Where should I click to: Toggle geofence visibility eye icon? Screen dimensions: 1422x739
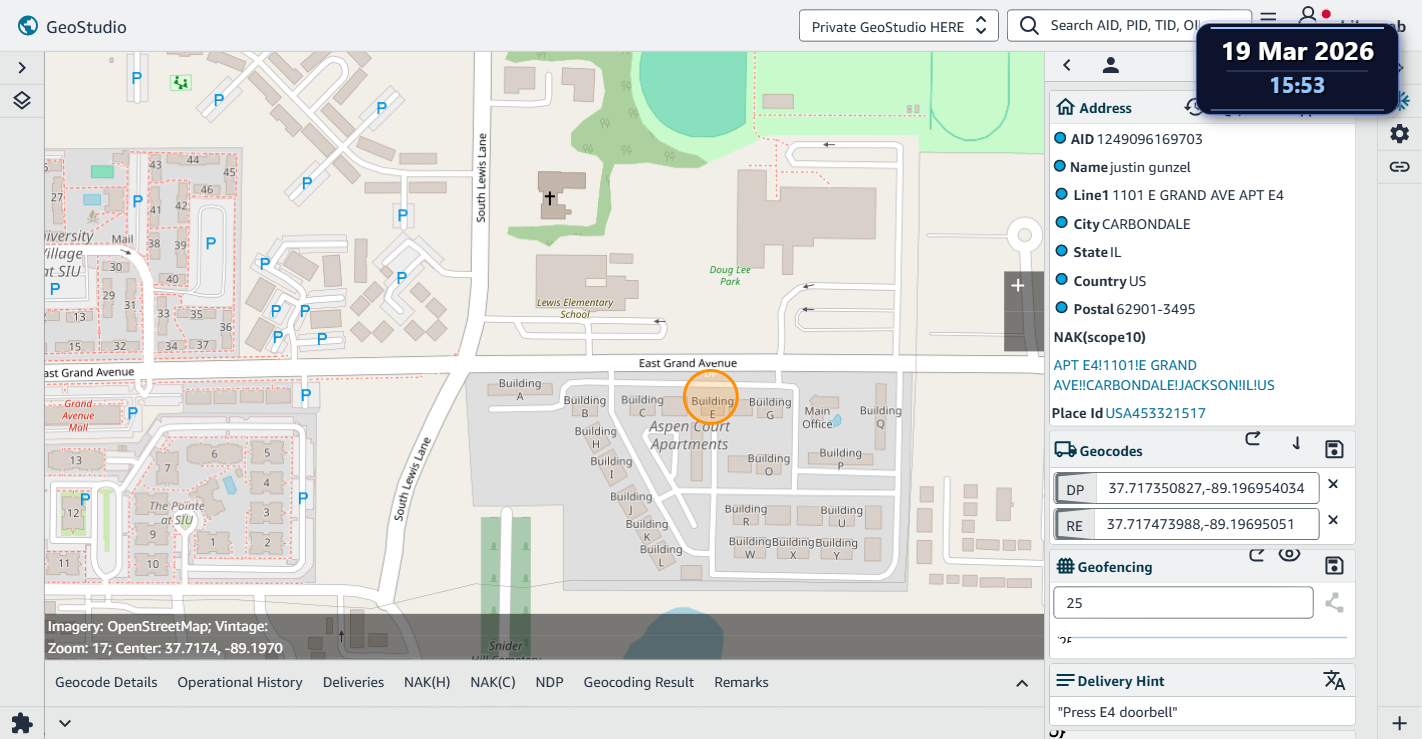point(1289,554)
